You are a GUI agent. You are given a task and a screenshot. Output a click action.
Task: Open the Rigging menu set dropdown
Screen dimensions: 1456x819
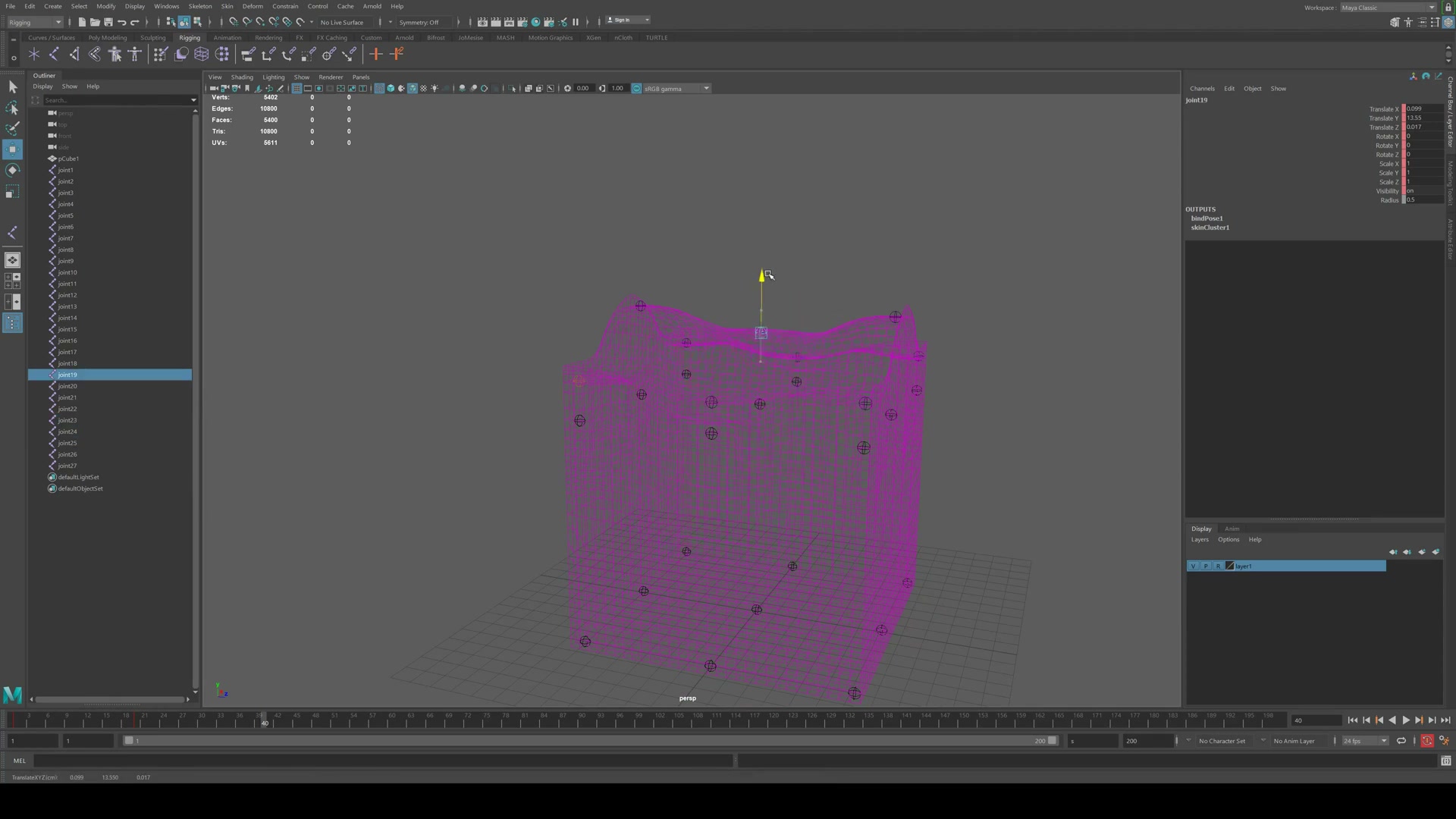(x=35, y=22)
